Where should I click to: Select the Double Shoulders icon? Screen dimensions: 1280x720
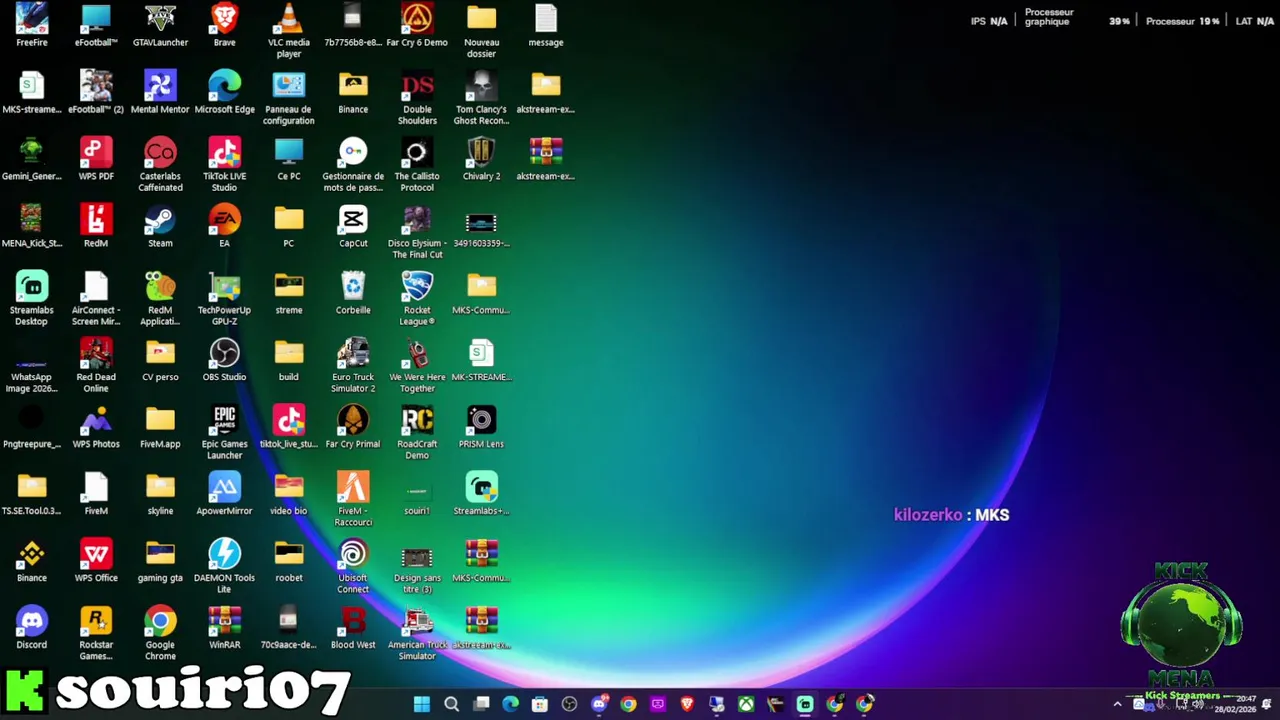(x=417, y=98)
